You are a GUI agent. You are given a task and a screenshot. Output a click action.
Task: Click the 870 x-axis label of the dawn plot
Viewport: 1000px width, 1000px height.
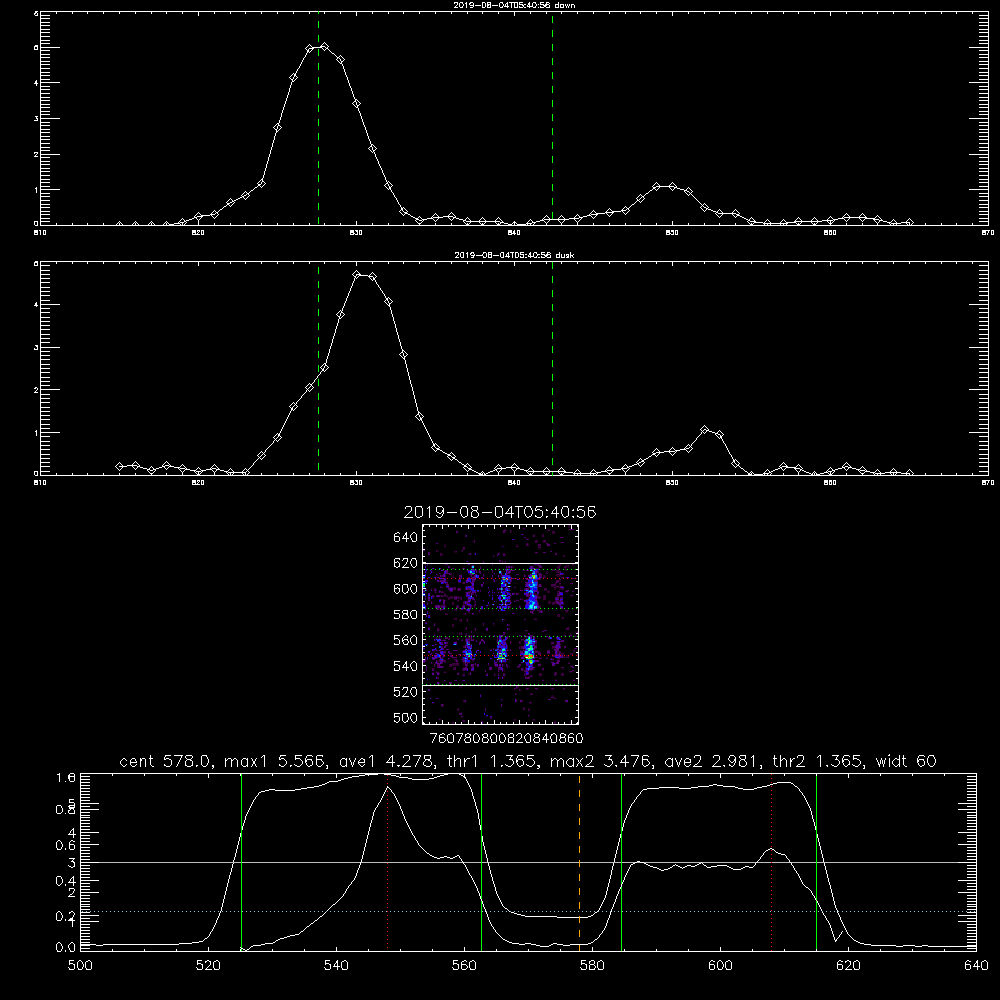click(988, 233)
